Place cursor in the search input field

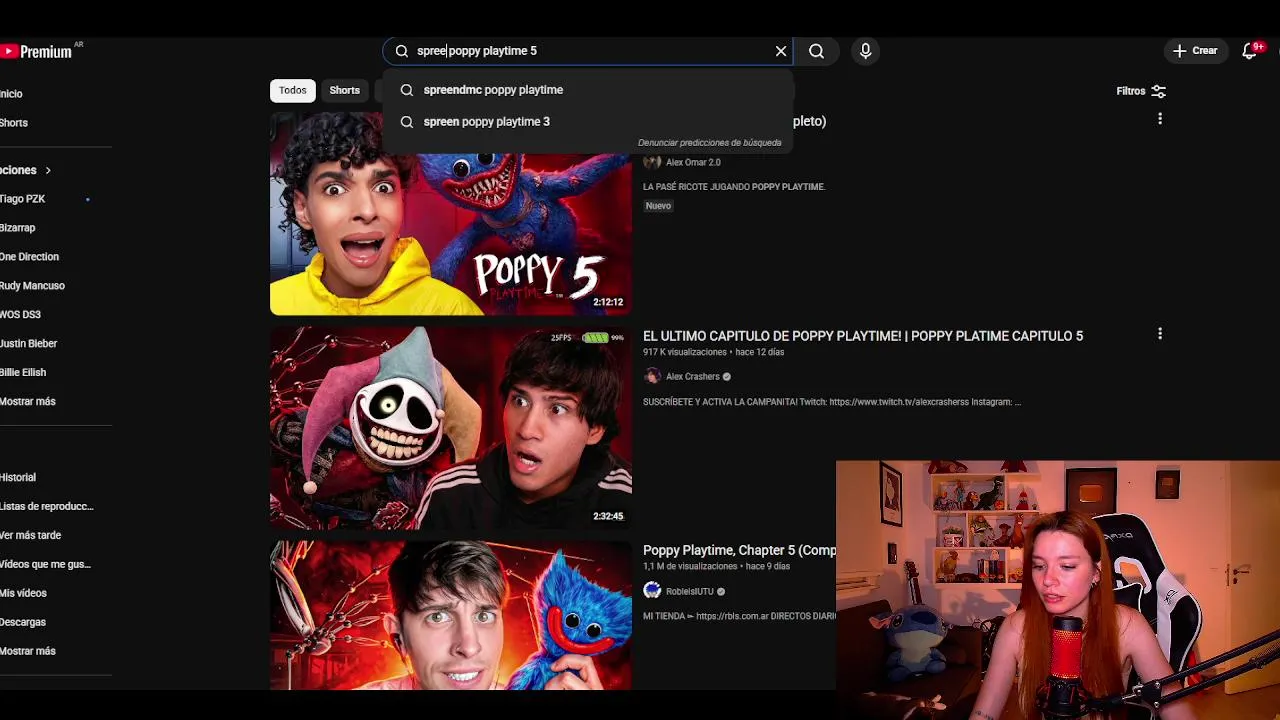click(590, 51)
